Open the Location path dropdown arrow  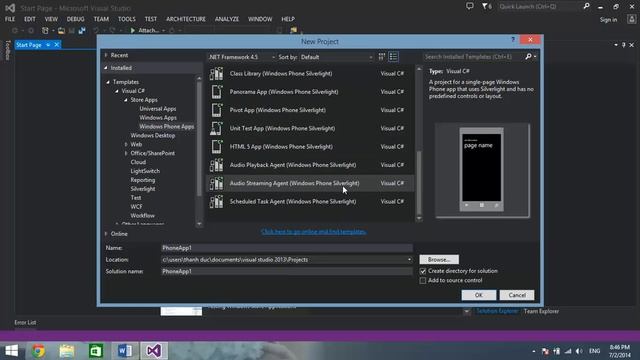click(409, 260)
